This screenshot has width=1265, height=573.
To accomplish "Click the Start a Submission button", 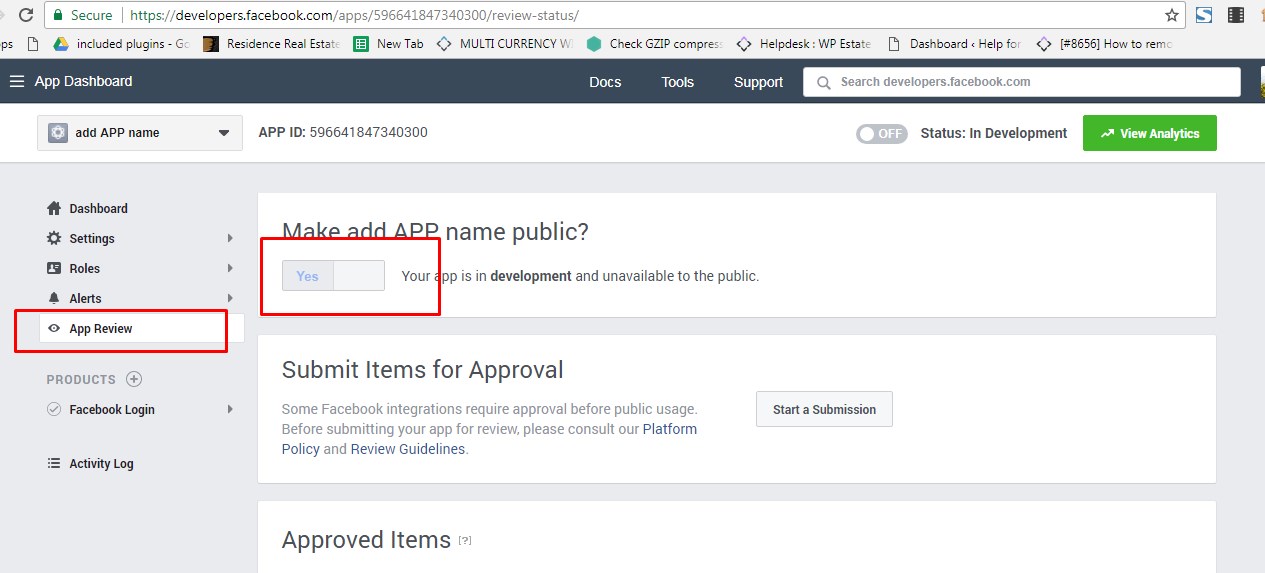I will pos(824,409).
